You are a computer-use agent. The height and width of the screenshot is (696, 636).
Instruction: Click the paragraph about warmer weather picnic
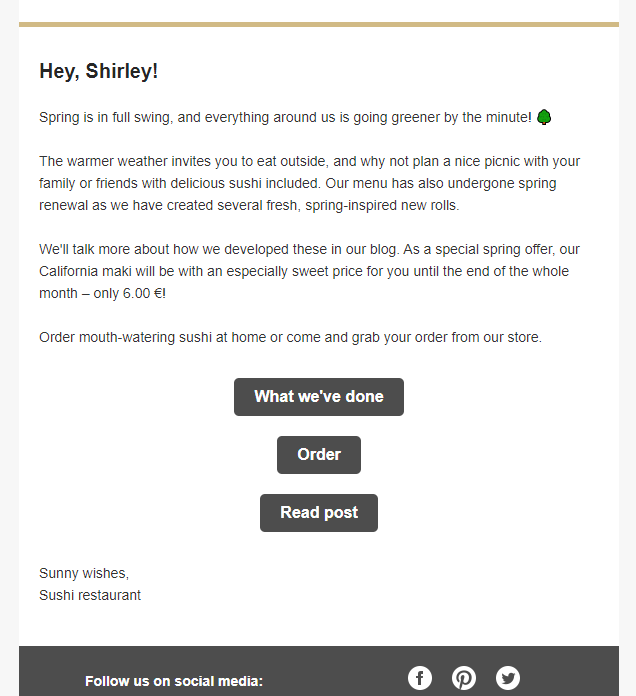(309, 183)
